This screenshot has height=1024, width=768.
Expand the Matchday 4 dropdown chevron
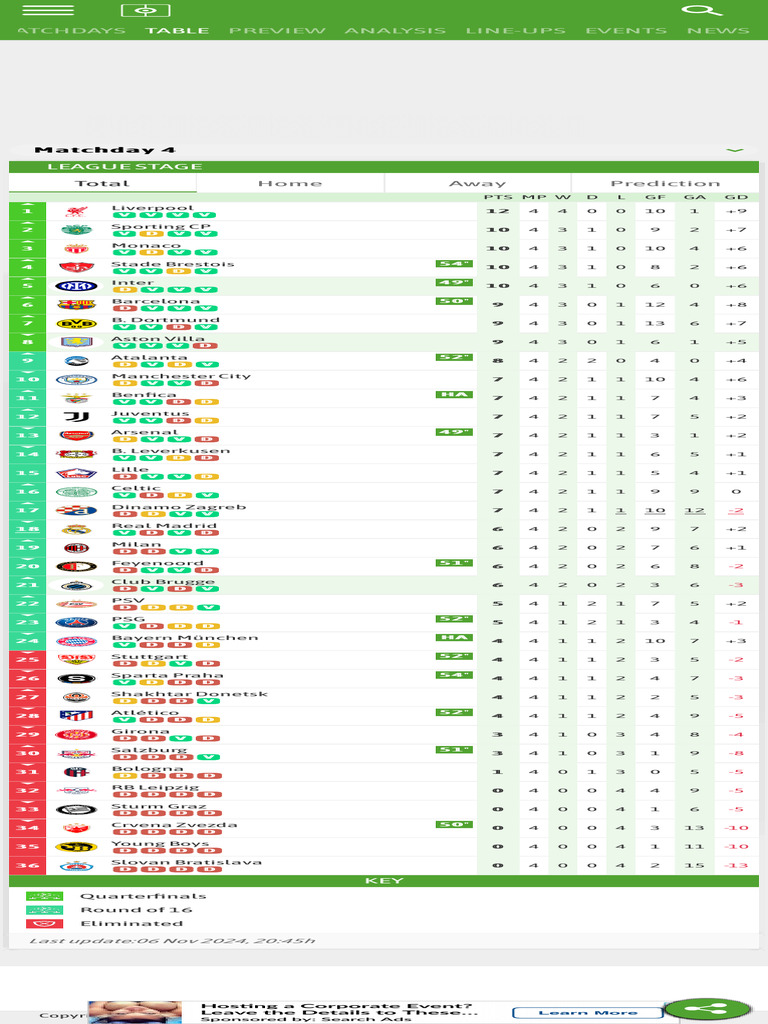click(735, 150)
